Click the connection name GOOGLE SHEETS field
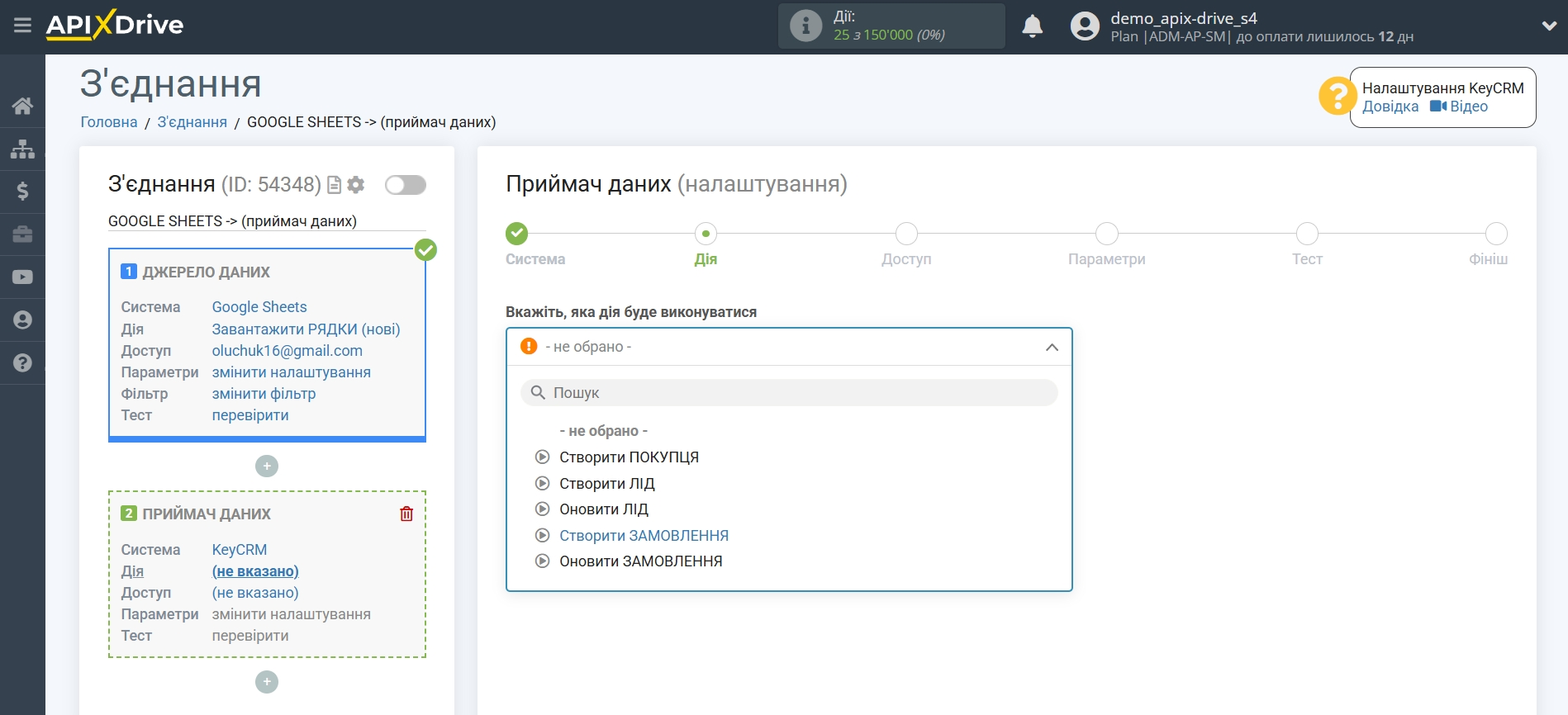Image resolution: width=1568 pixels, height=715 pixels. click(x=267, y=221)
